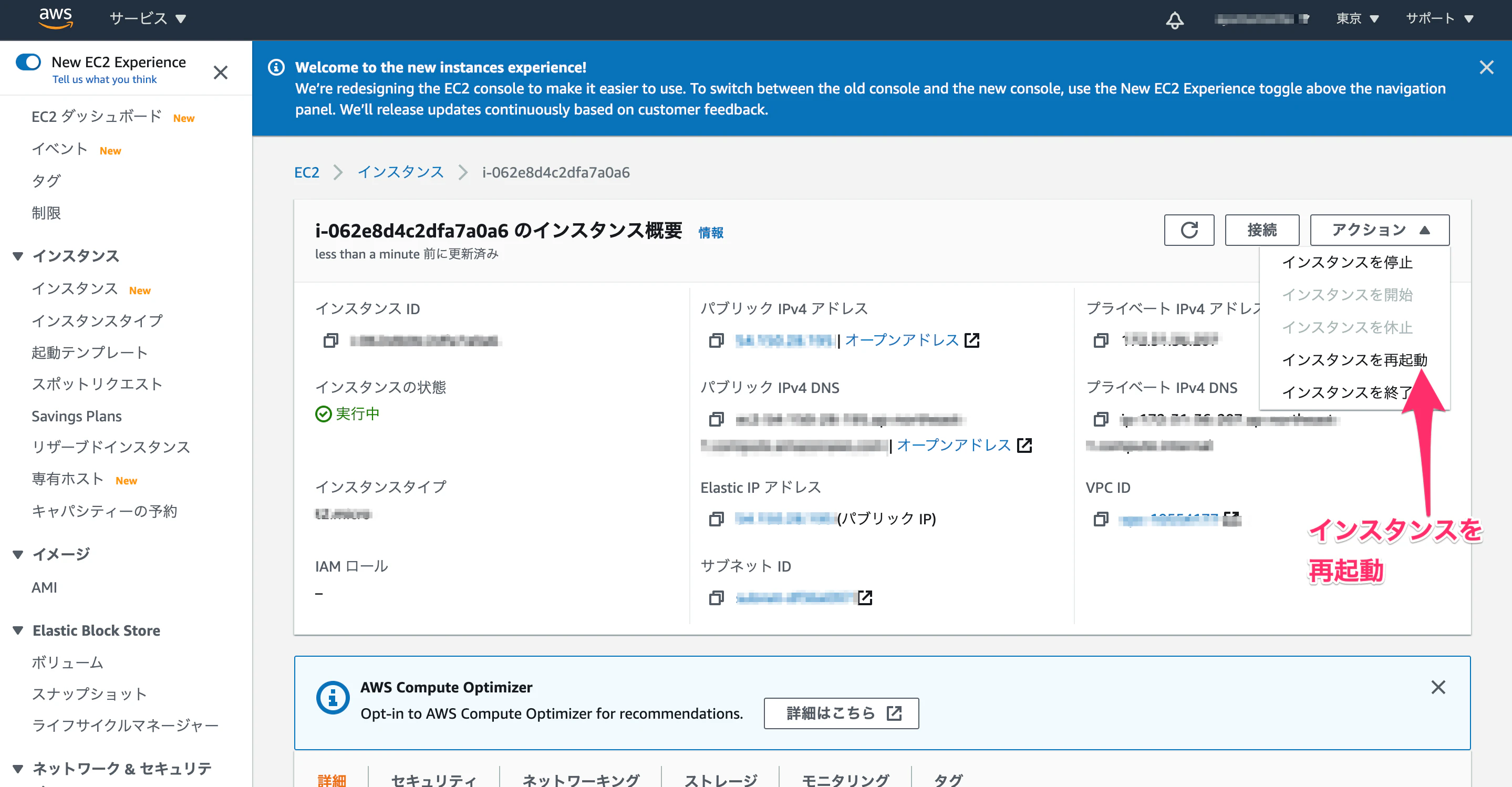1512x787 pixels.
Task: Click the インスタンス breadcrumb link
Action: pos(401,172)
